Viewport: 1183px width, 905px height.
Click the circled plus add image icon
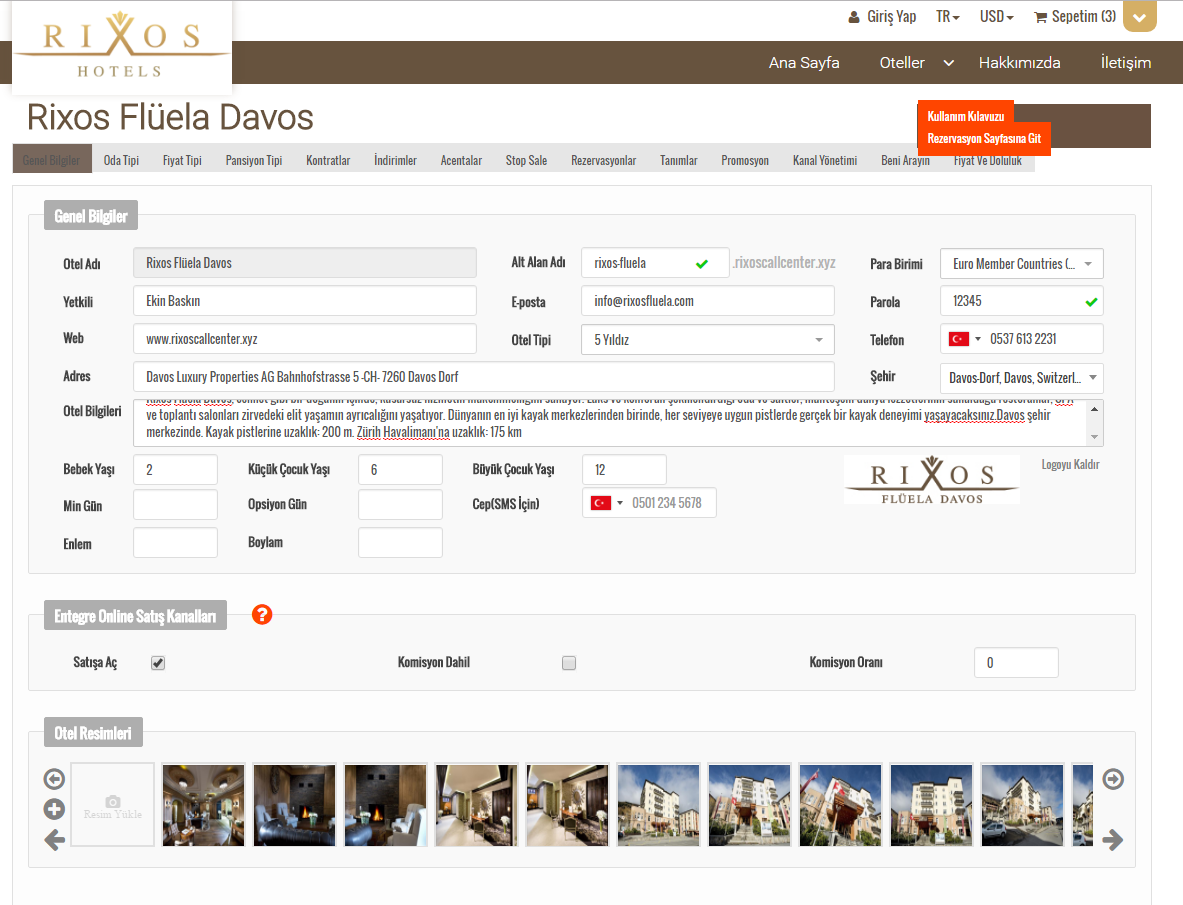[54, 809]
